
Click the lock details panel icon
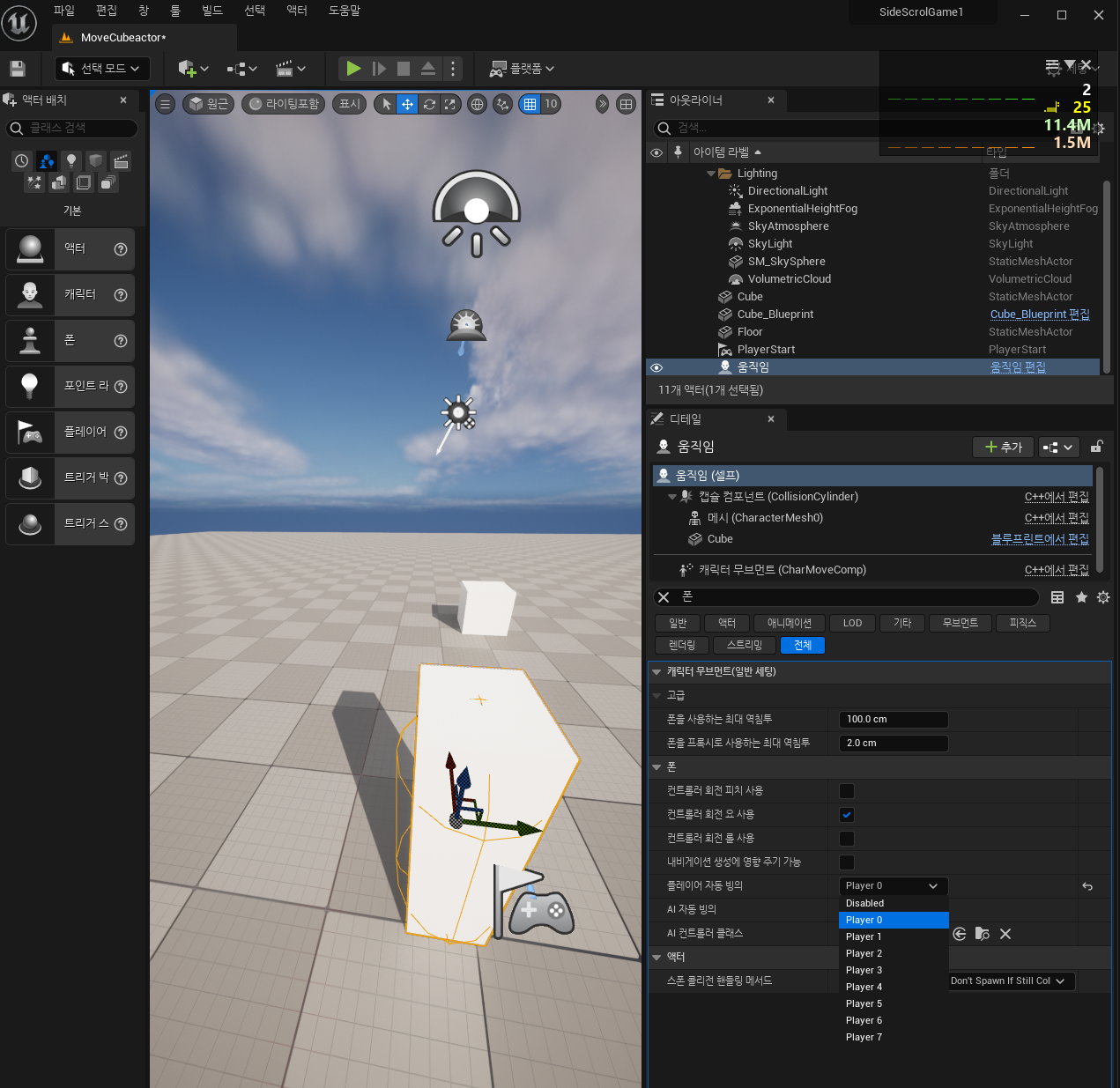1097,447
